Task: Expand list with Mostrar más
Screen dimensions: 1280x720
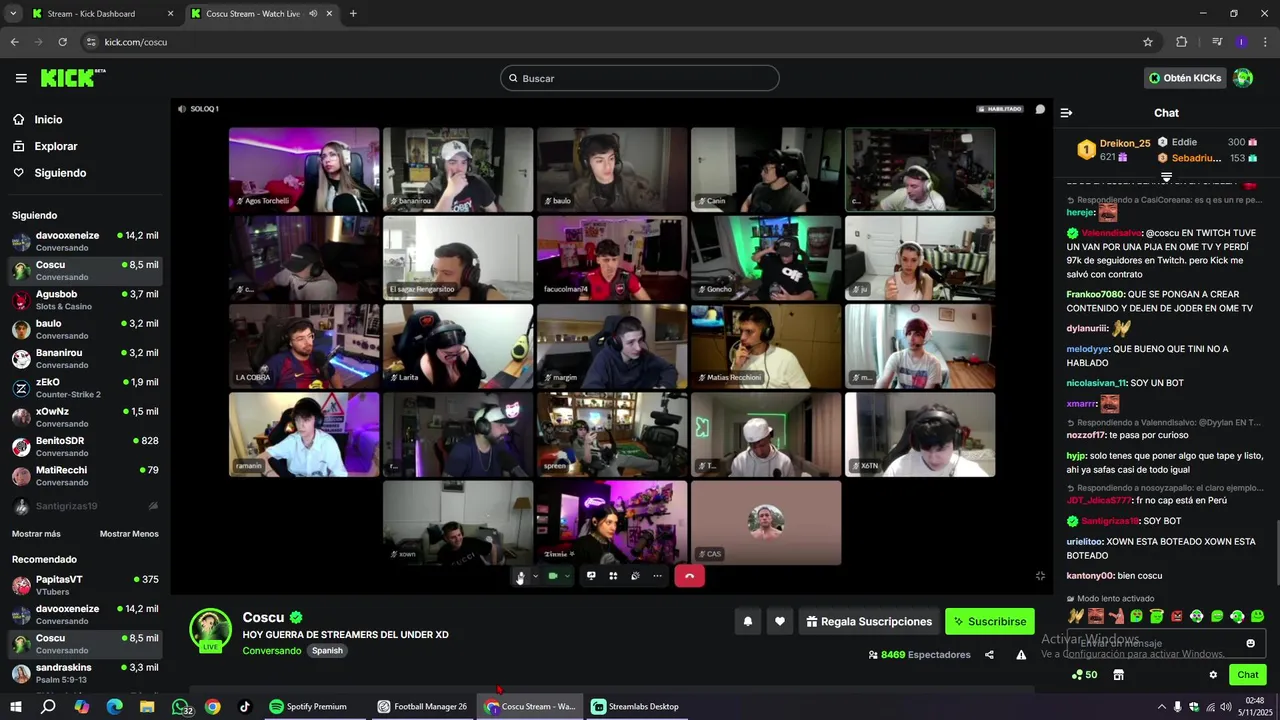Action: coord(36,534)
